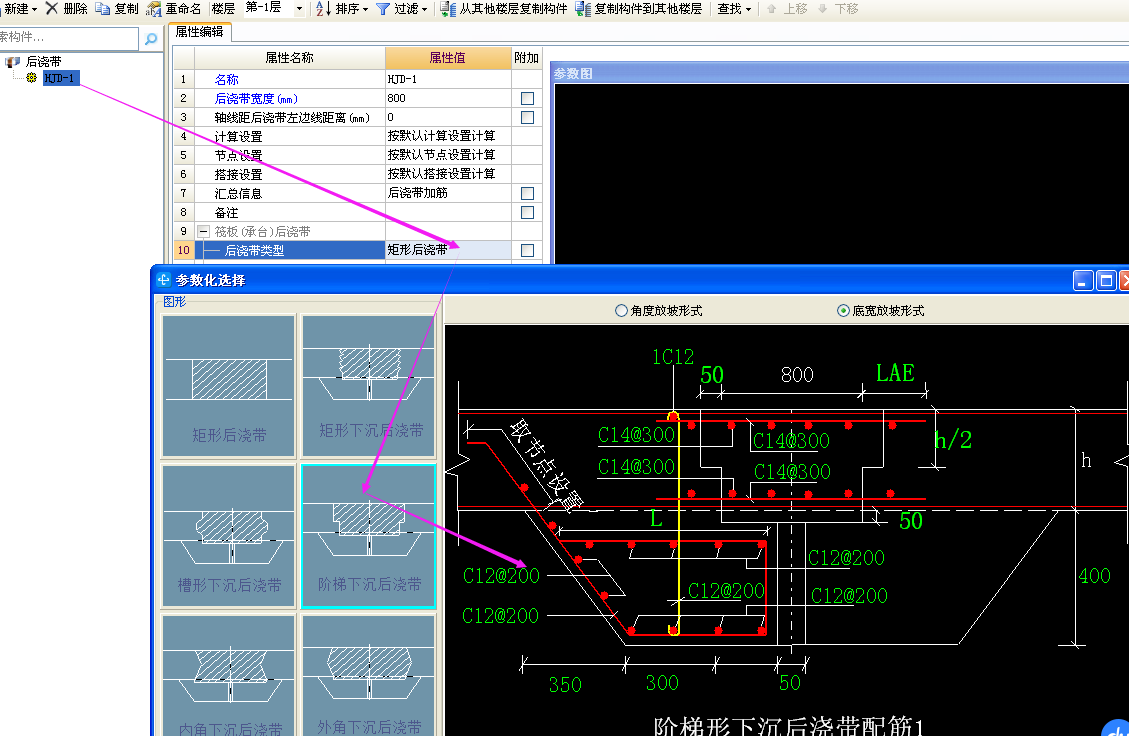Screen dimensions: 1129x736
Task: Choose the 槽形下沉后浇带 shape thumbnail
Action: (229, 536)
